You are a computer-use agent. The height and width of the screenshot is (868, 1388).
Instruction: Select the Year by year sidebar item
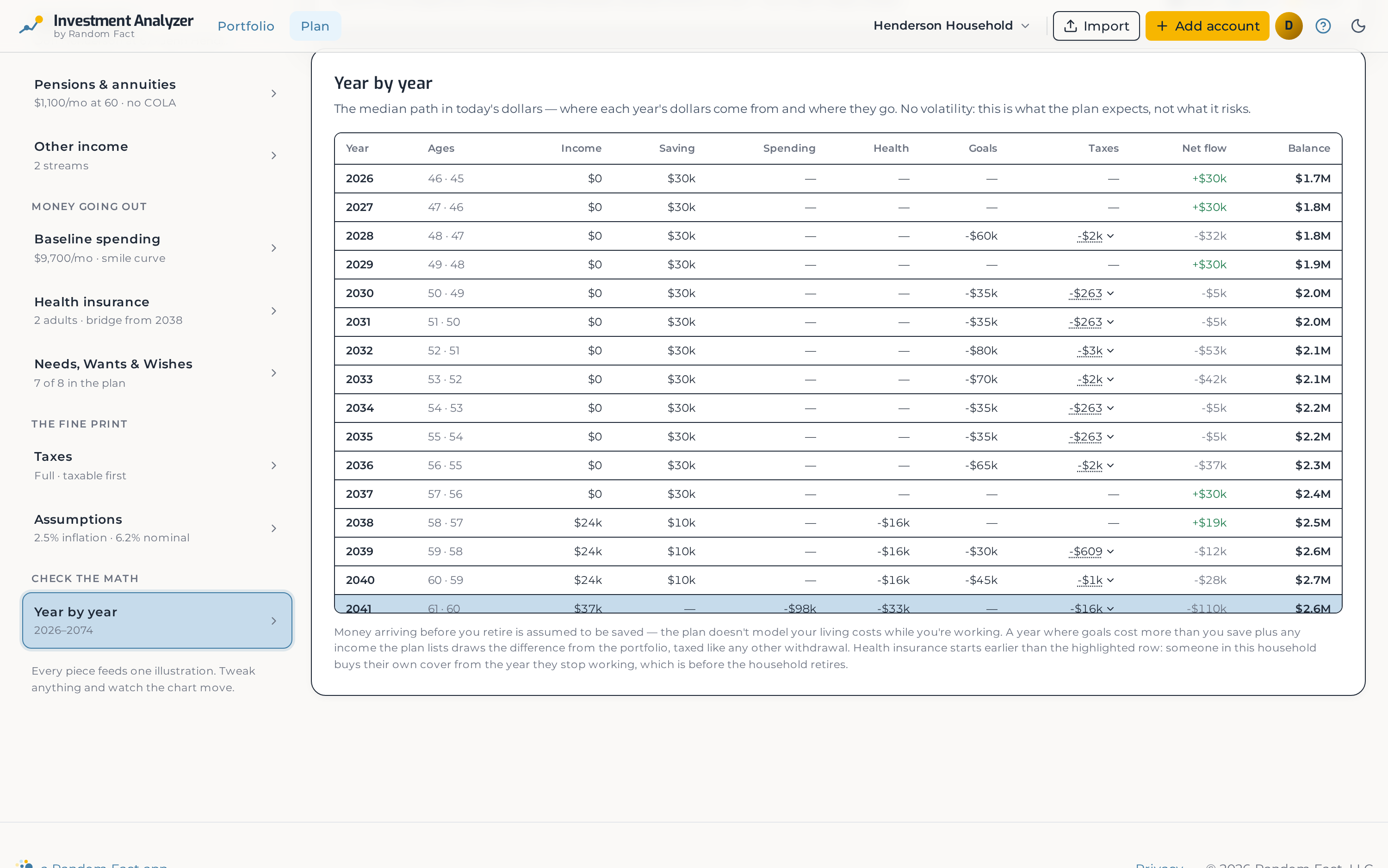[157, 620]
